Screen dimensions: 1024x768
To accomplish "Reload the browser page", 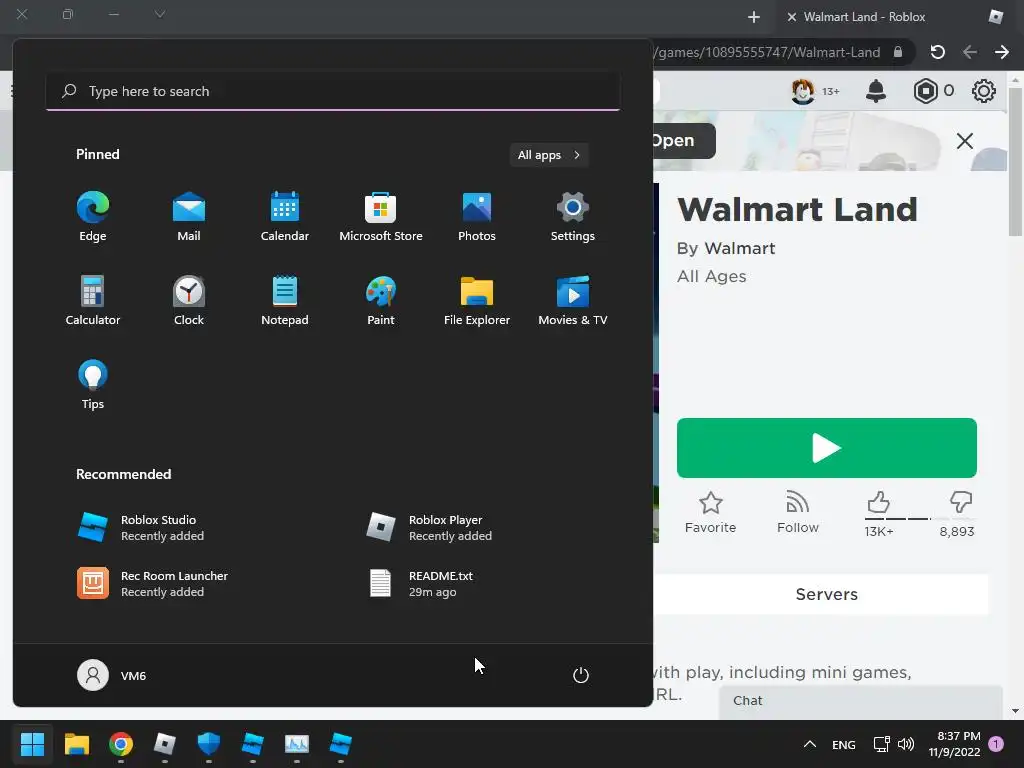I will coord(938,52).
